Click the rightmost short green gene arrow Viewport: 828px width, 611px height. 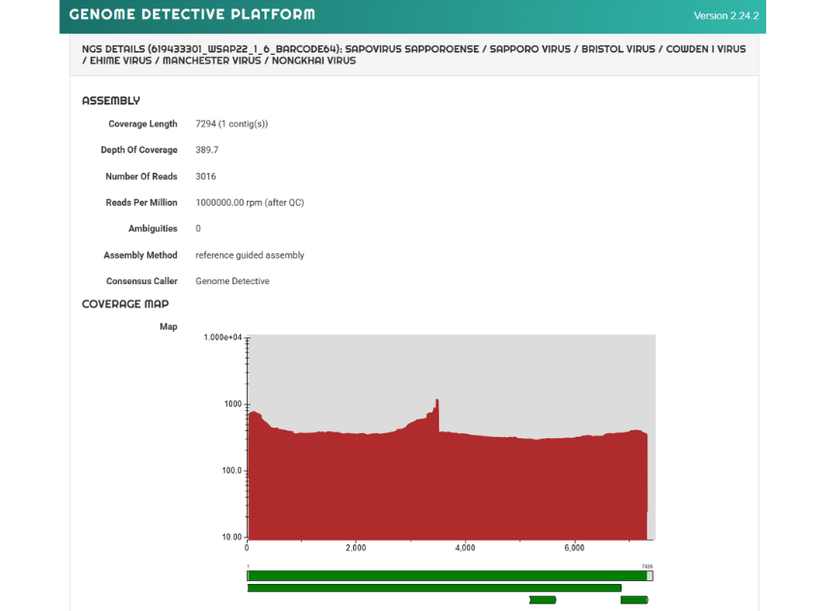pyautogui.click(x=634, y=600)
